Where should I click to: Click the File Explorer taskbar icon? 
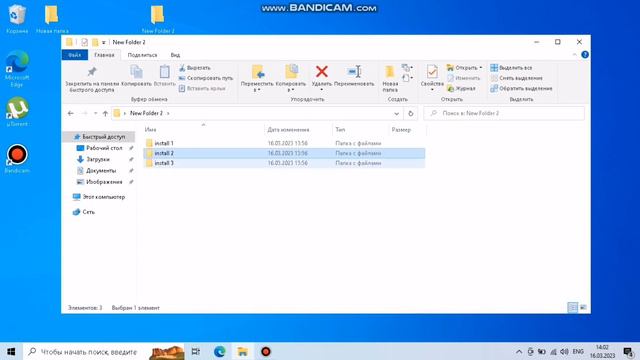pos(242,351)
